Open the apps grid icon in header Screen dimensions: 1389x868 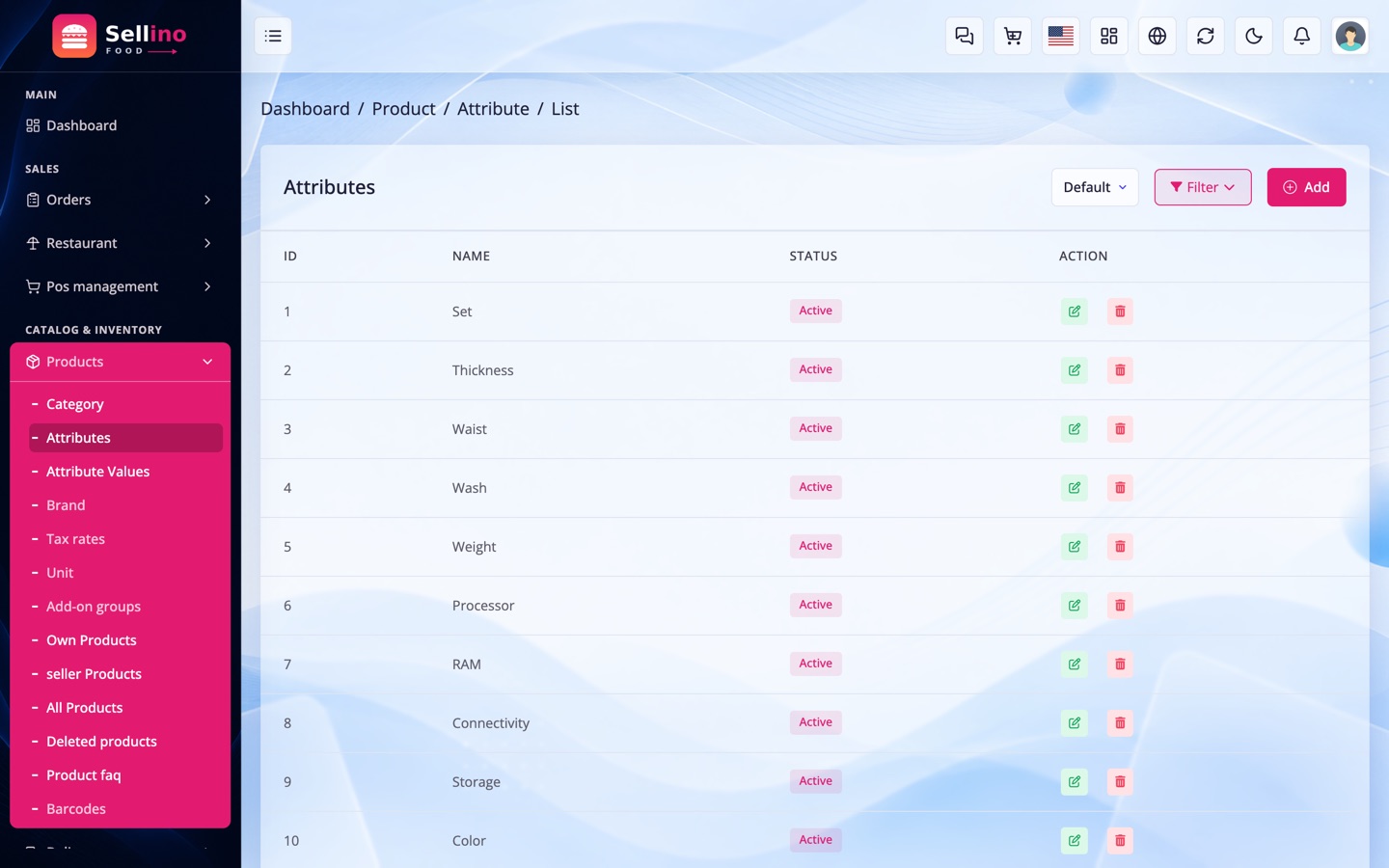(x=1108, y=37)
